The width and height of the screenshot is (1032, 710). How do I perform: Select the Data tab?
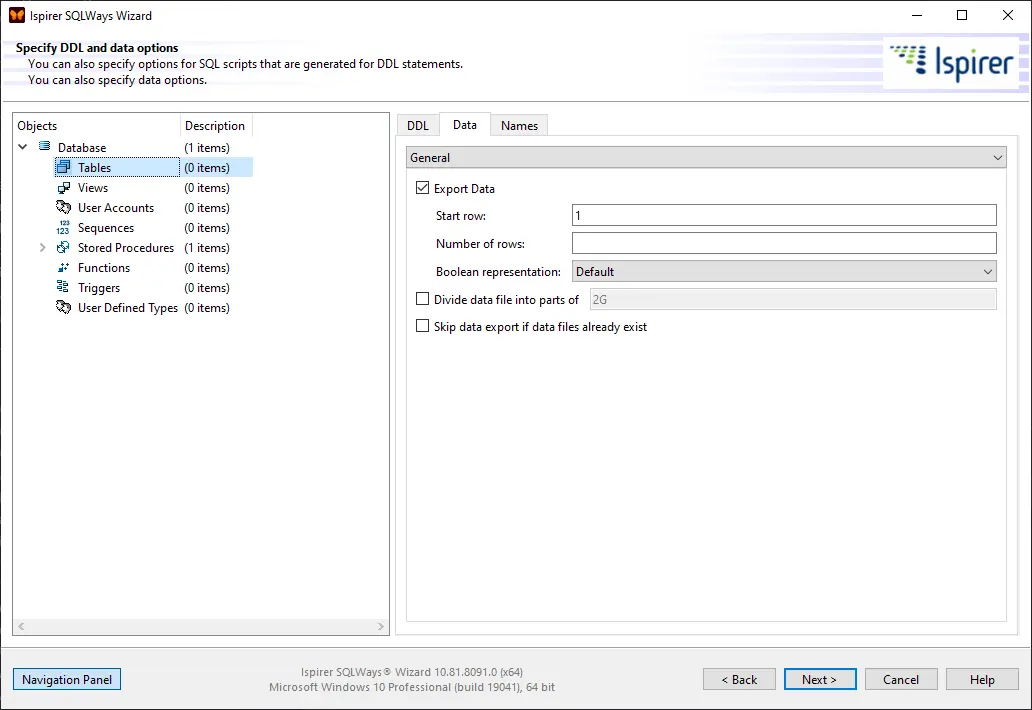465,124
